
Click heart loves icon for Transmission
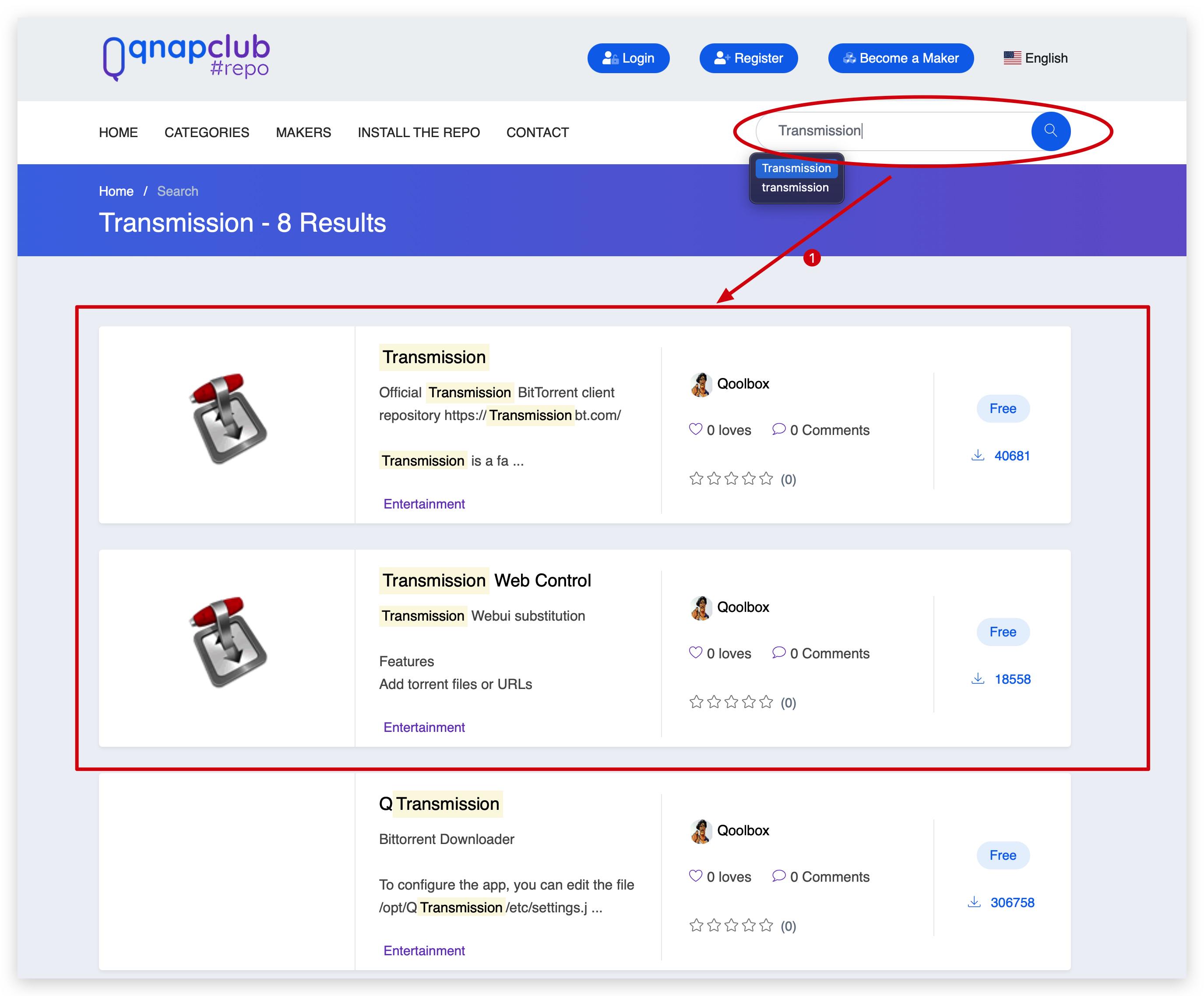(695, 430)
